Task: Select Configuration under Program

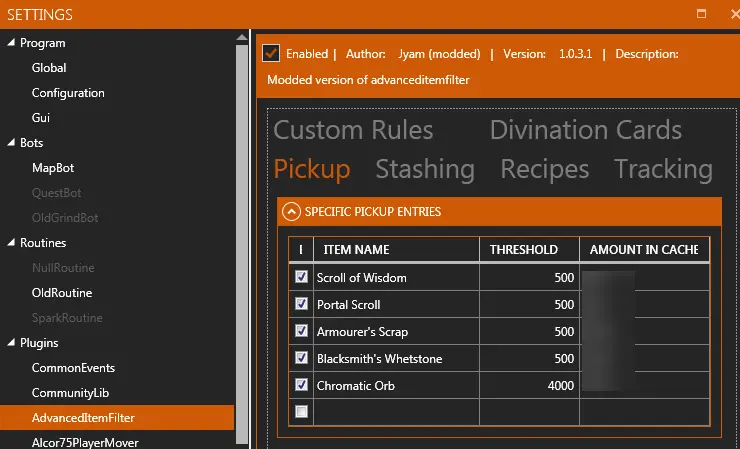Action: click(68, 93)
